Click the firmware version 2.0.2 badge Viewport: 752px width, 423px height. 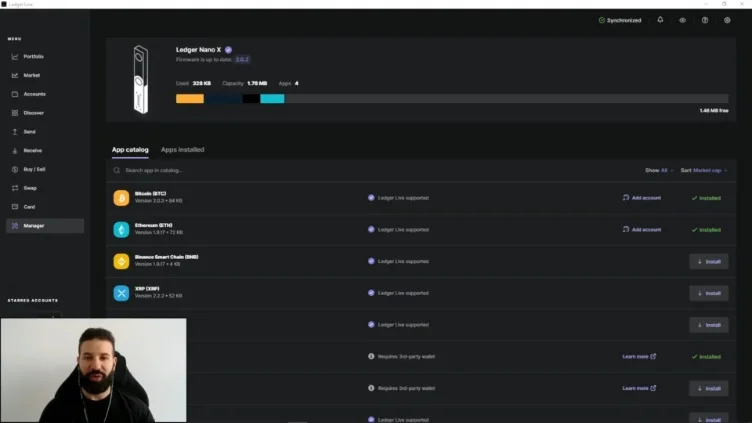coord(242,59)
